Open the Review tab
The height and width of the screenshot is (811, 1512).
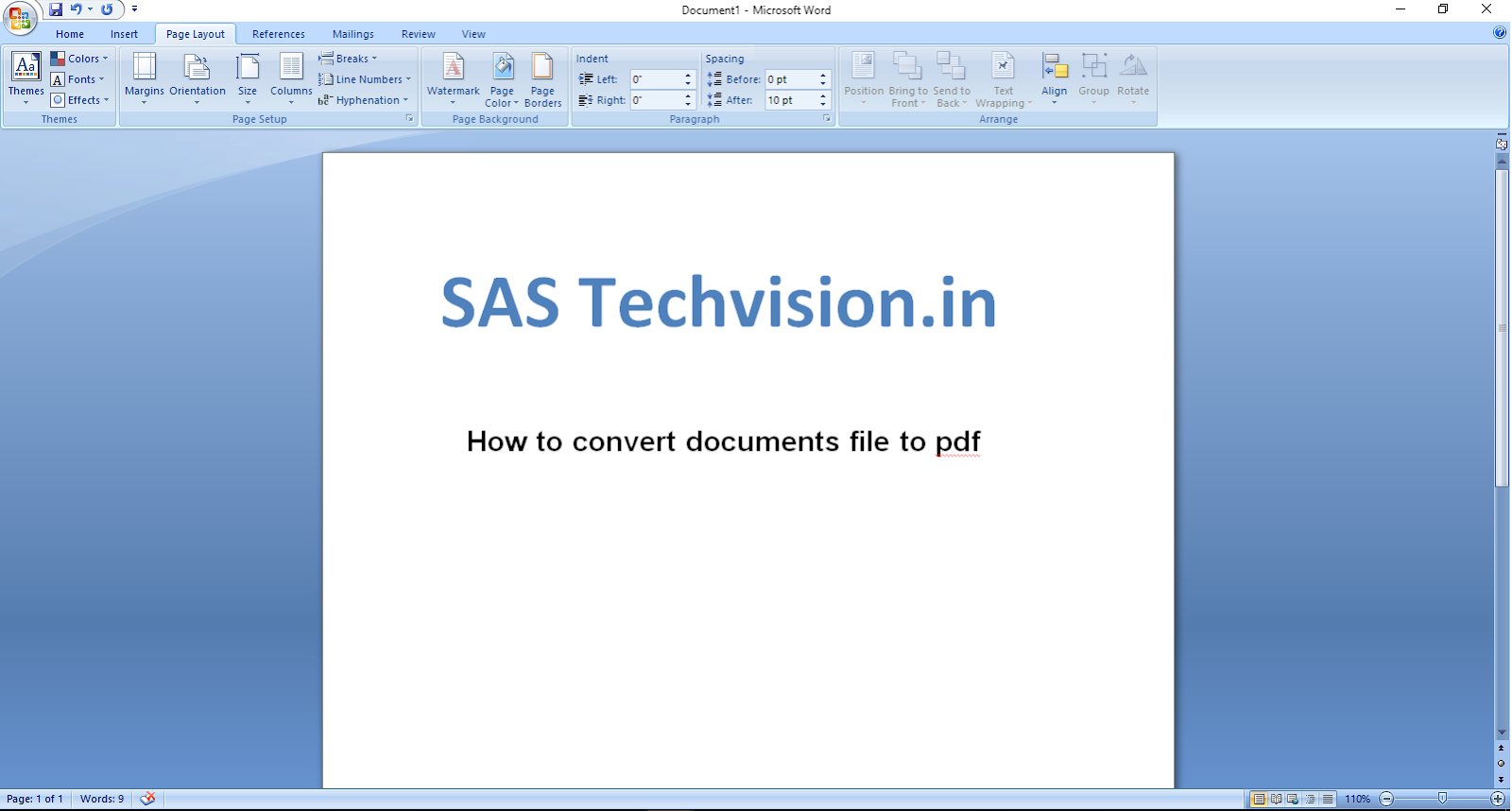tap(419, 34)
